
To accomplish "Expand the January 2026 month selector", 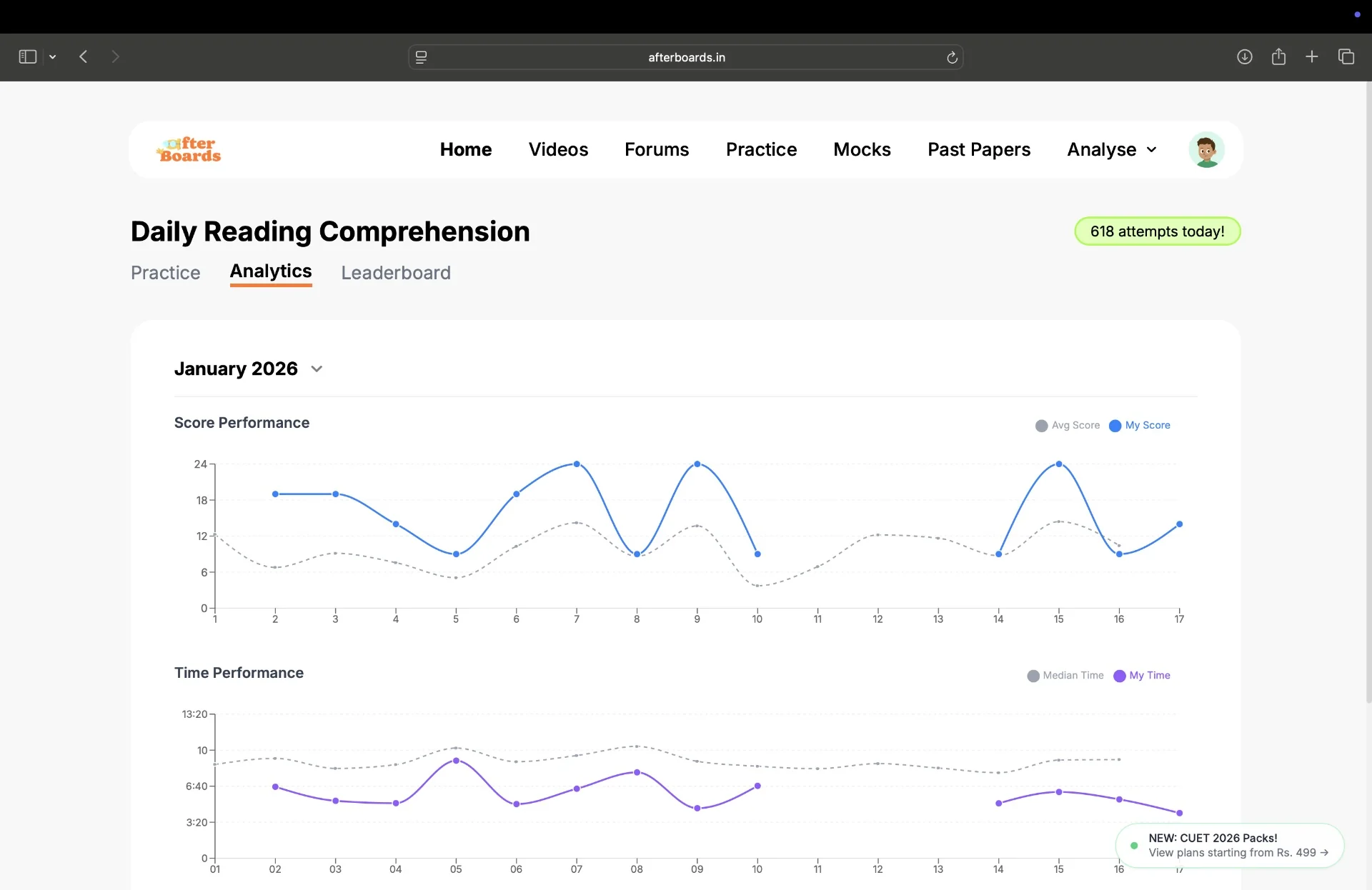I will 249,369.
